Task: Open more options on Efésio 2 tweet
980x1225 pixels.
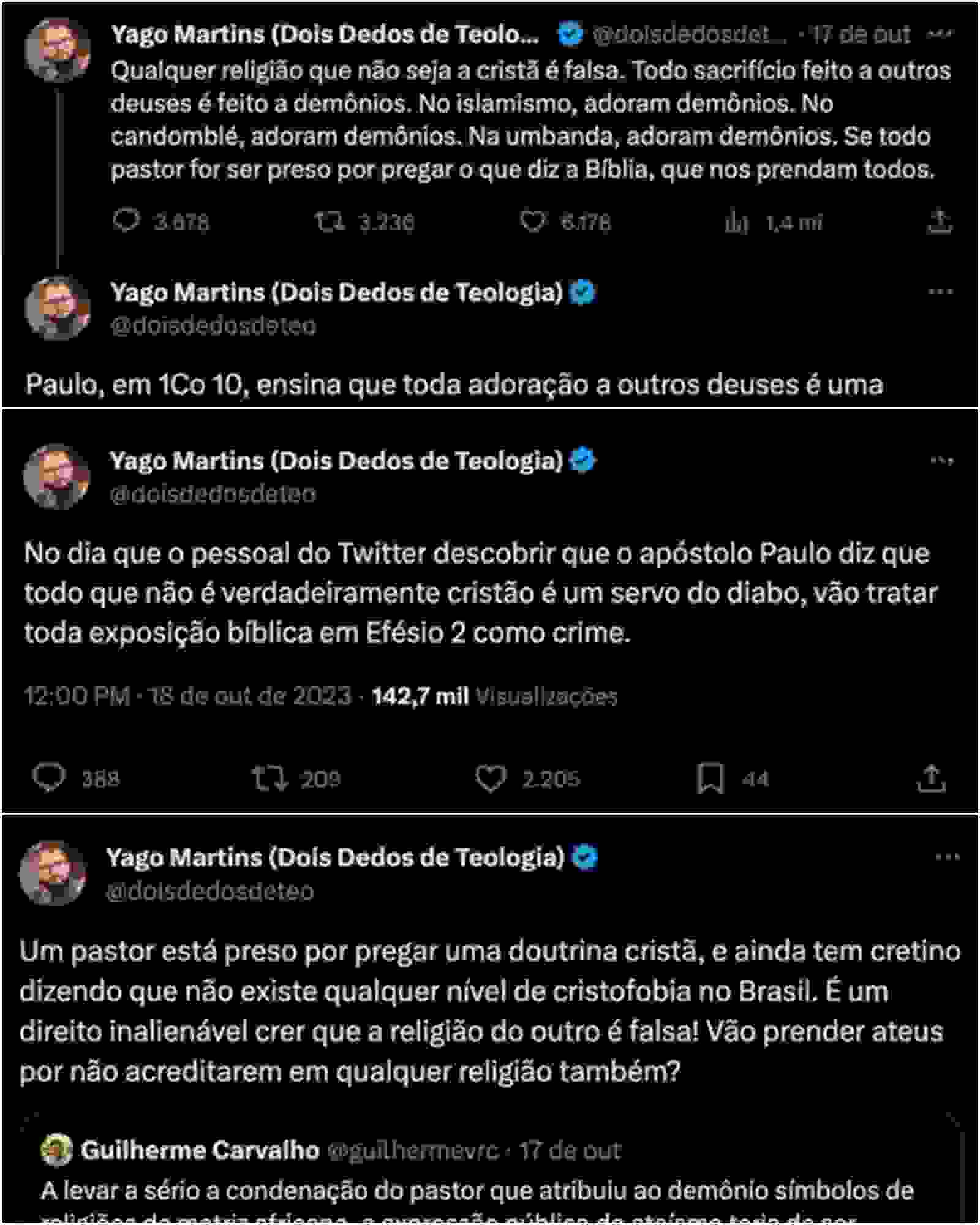Action: coord(941,461)
